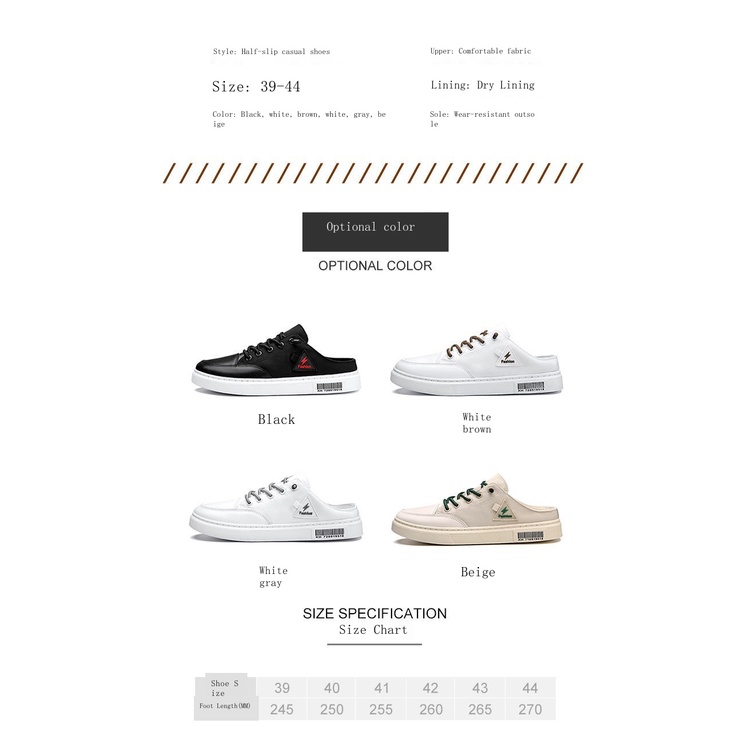Click the OPTIONAL COLOR heading
Image resolution: width=750 pixels, height=750 pixels.
(x=375, y=265)
